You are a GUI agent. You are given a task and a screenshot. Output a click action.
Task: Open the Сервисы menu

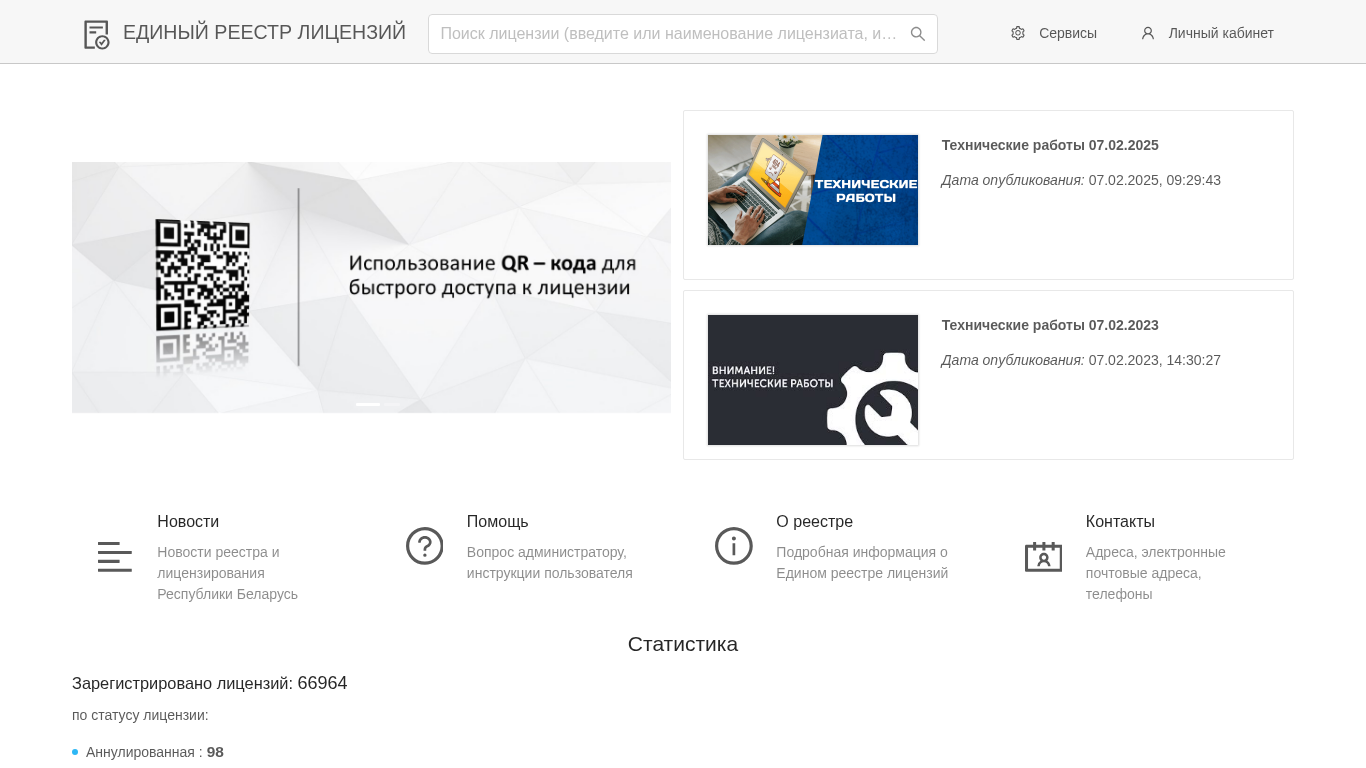pos(1054,33)
